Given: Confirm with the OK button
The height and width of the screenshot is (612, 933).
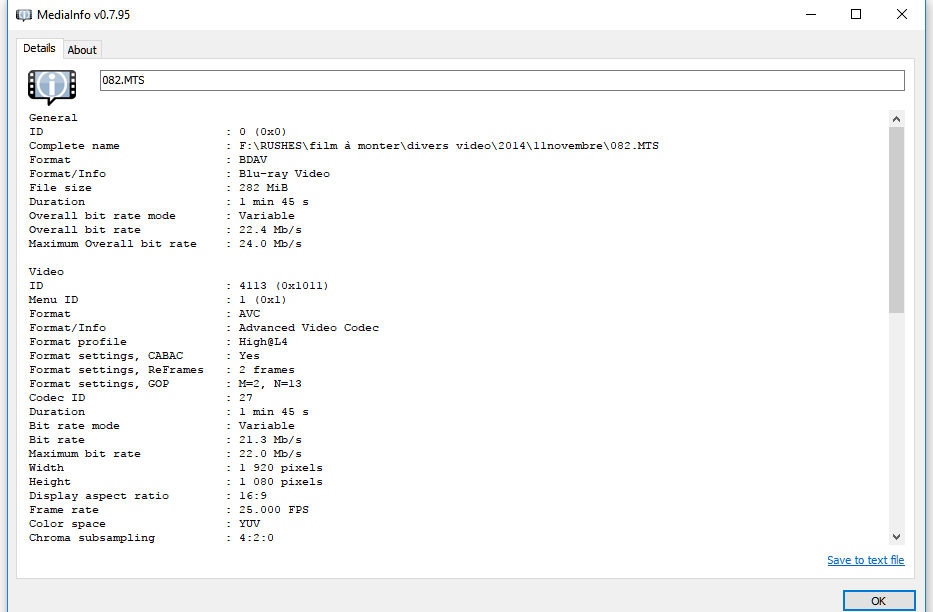Looking at the screenshot, I should [x=879, y=601].
